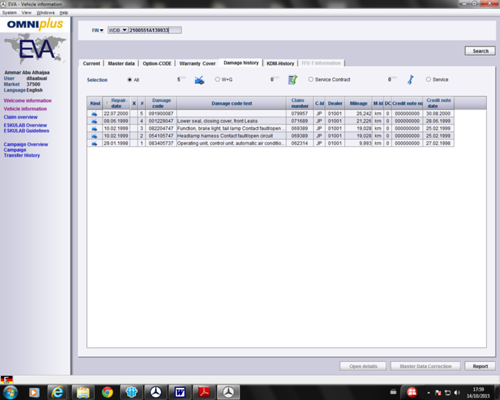Select the Service Contract radio button
Image resolution: width=500 pixels, height=400 pixels.
tap(311, 79)
